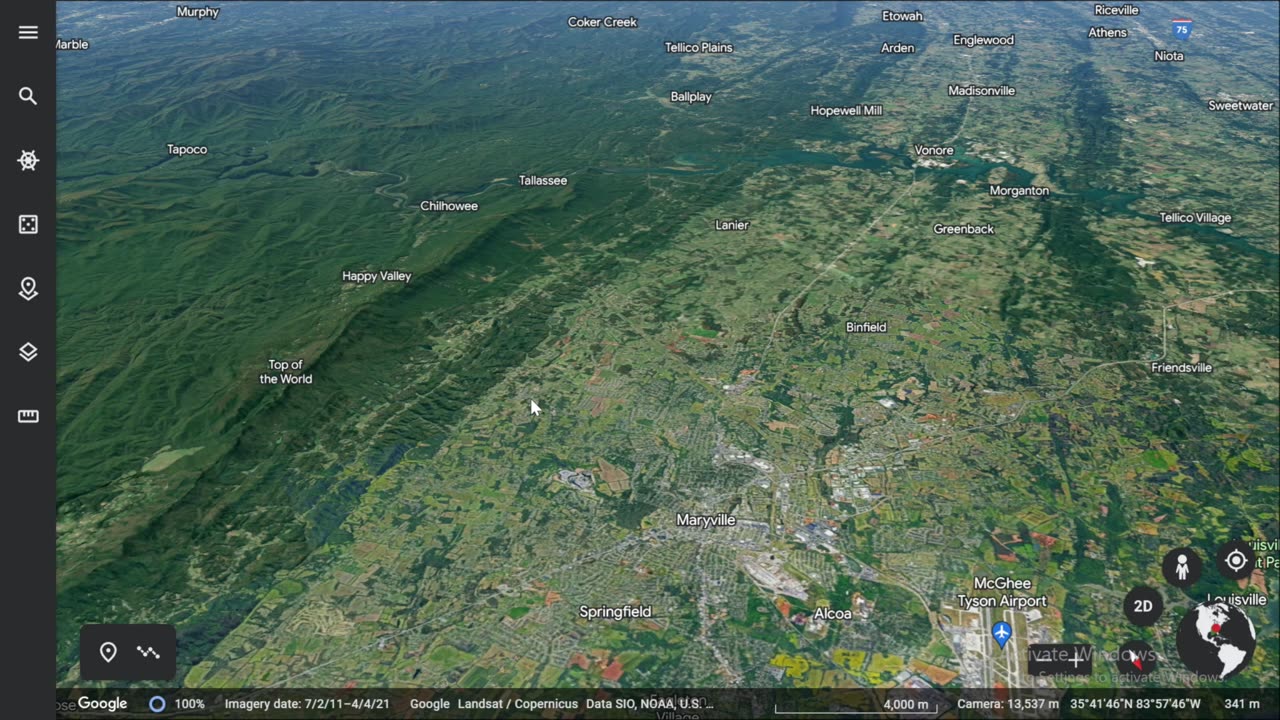The image size is (1280, 720).
Task: Click the Riceville map label
Action: point(1116,10)
